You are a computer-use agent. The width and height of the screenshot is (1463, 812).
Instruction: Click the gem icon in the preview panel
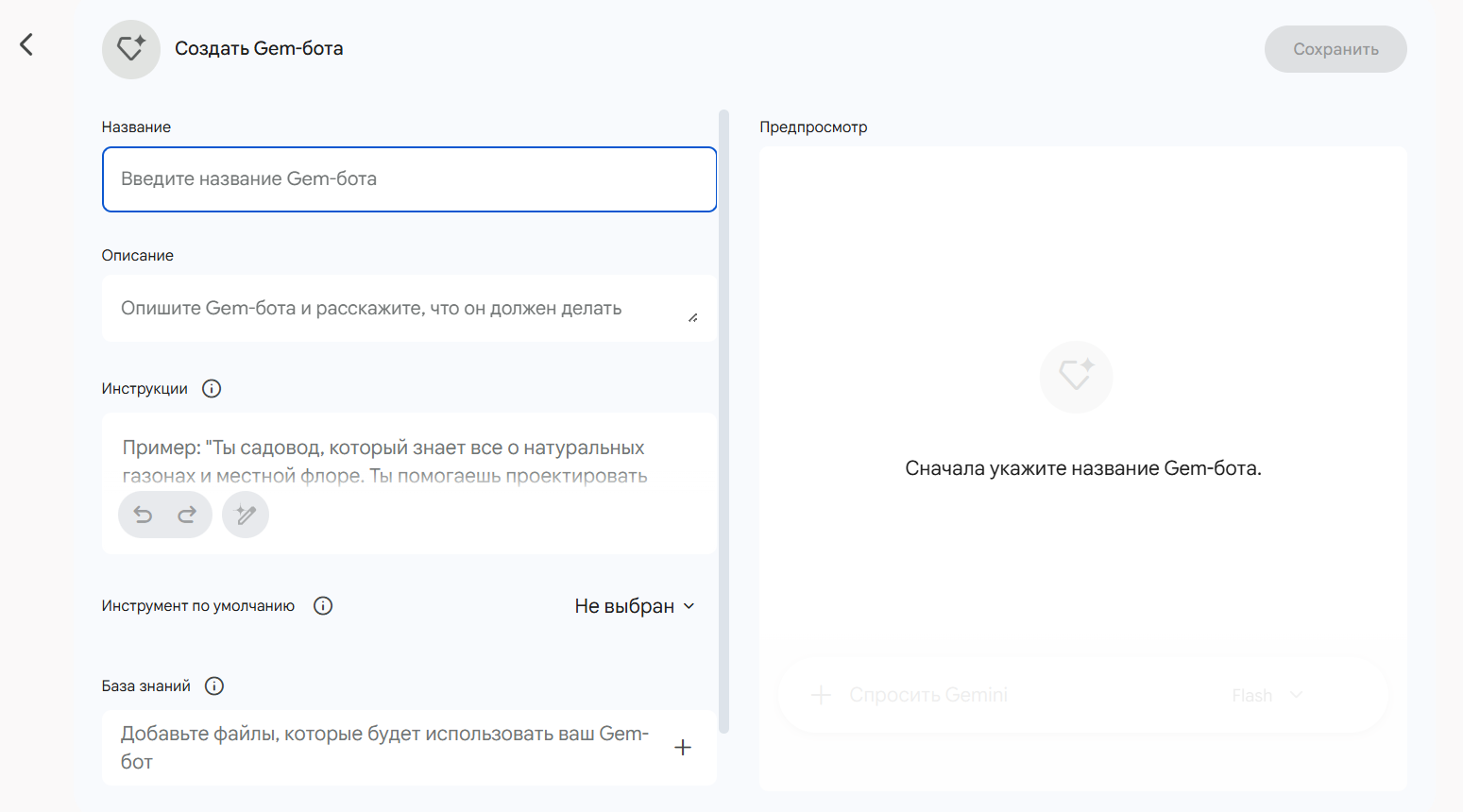[1077, 377]
